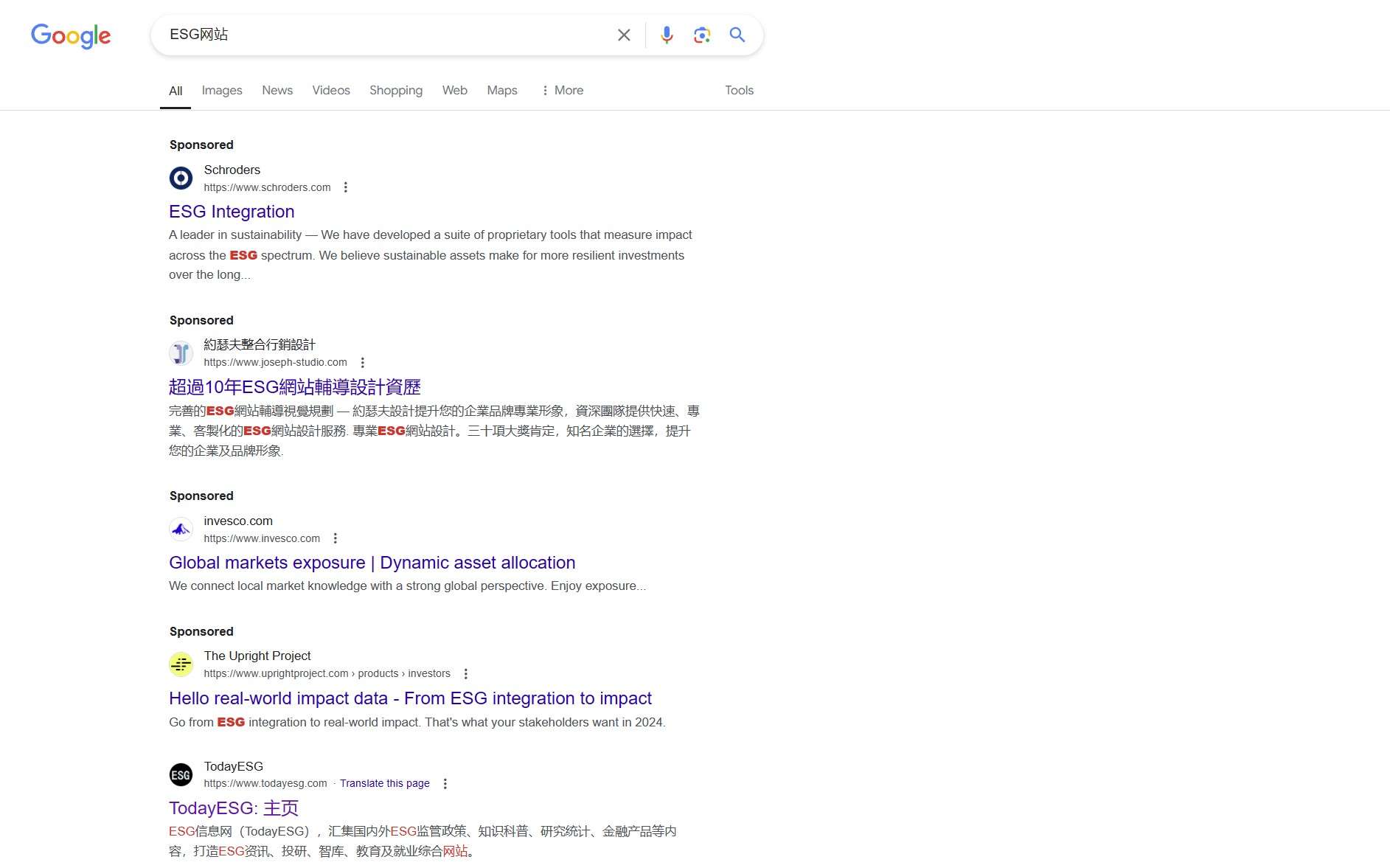Image resolution: width=1390 pixels, height=868 pixels.
Task: Click the 約瑟夫整合行銷設計 site name
Action: coord(260,344)
